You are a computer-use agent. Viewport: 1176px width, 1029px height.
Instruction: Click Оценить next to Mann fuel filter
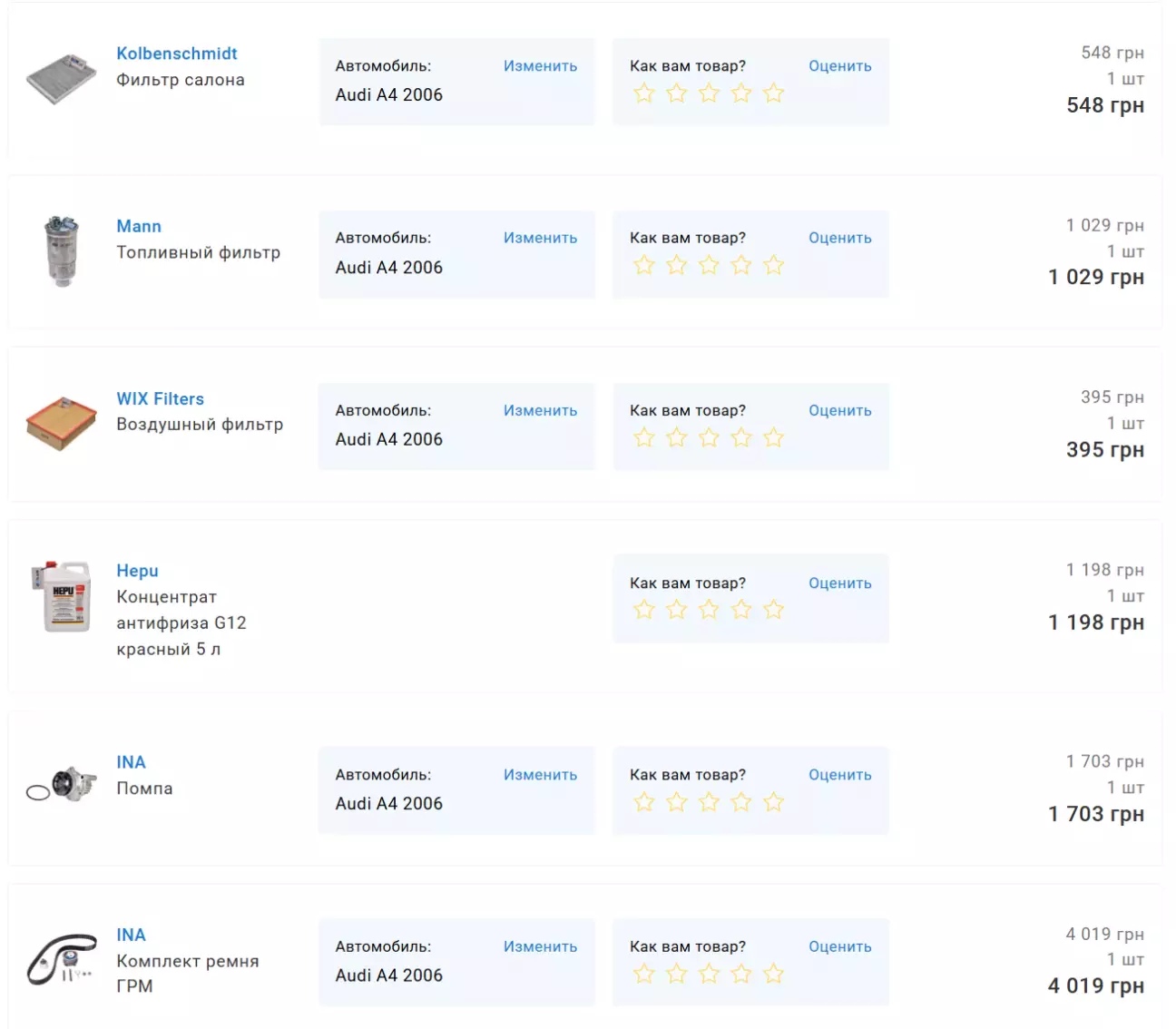839,238
